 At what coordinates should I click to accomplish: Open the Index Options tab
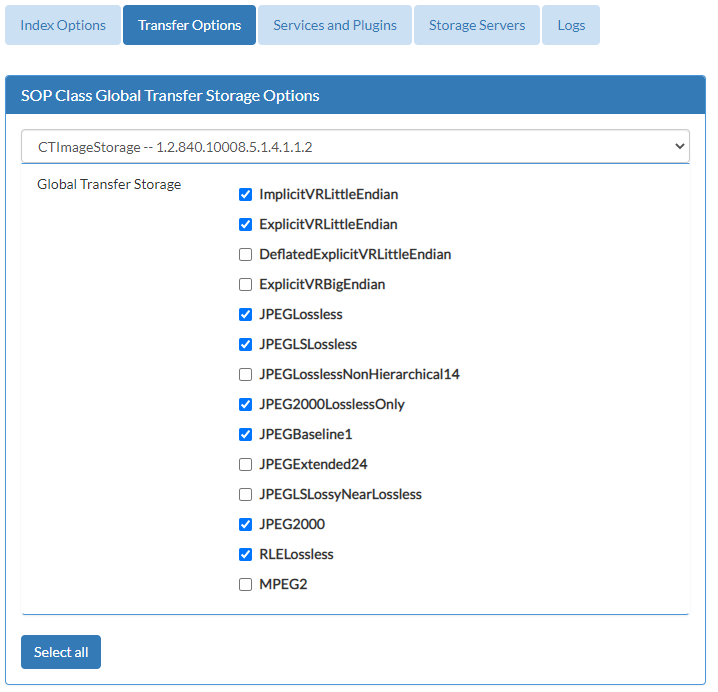63,25
